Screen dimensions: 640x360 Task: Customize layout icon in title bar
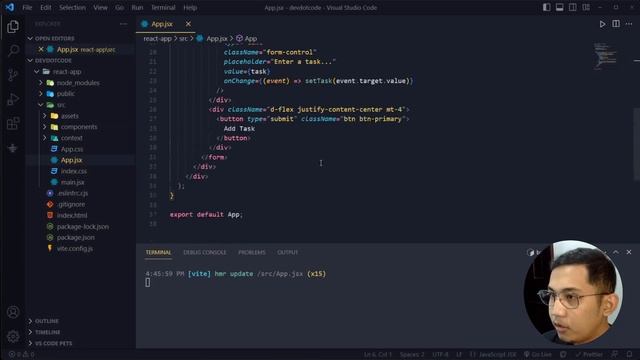click(x=586, y=7)
